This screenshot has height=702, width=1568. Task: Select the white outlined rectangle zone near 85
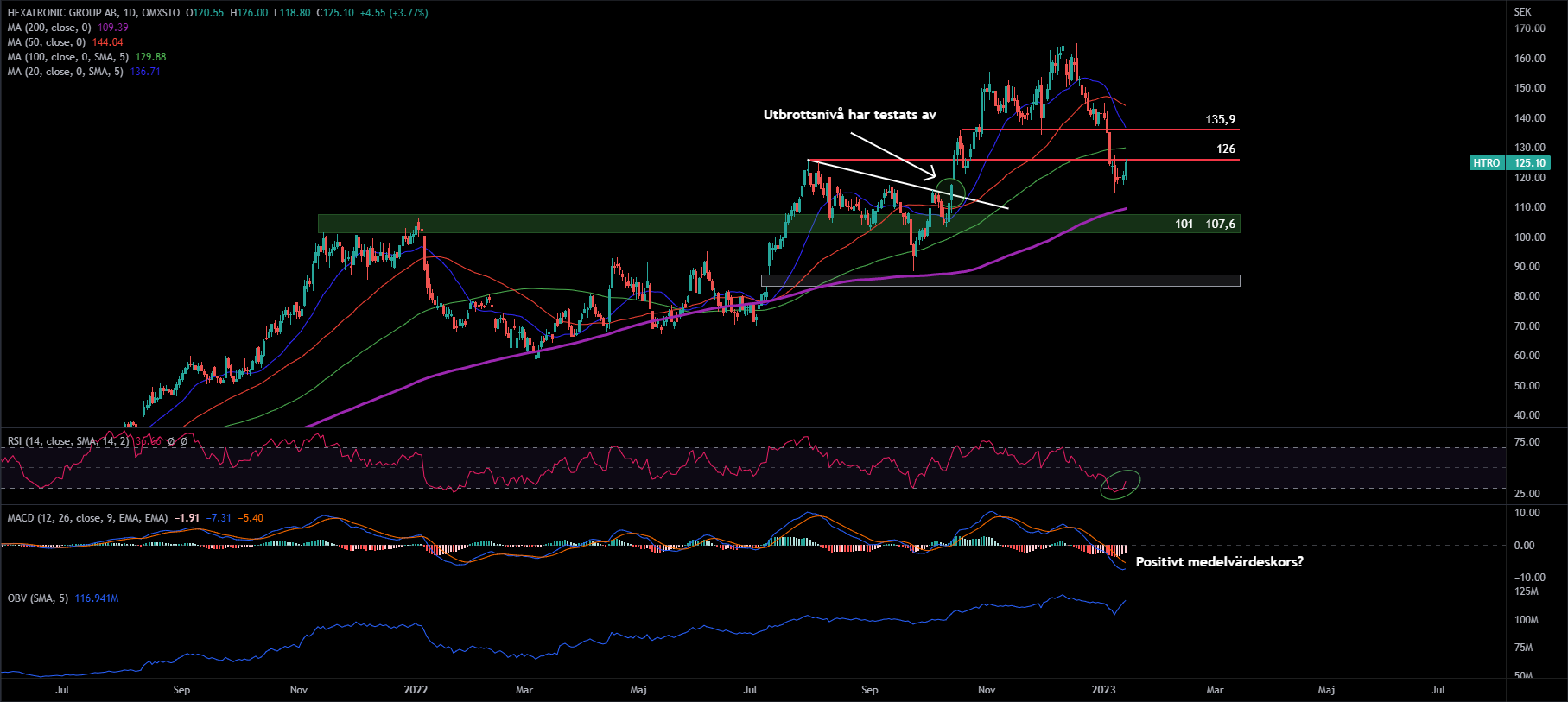point(1000,281)
